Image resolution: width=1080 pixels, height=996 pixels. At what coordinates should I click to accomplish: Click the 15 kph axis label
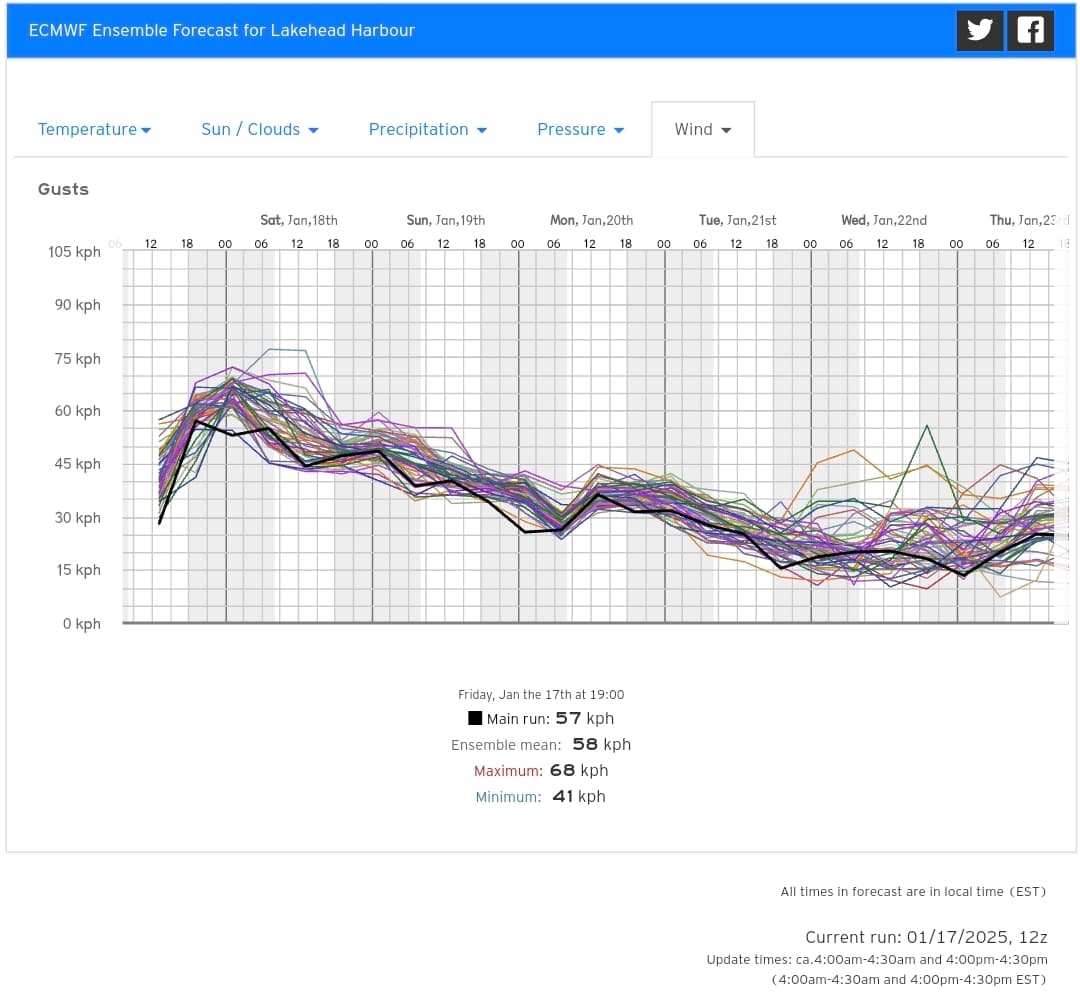pyautogui.click(x=79, y=570)
